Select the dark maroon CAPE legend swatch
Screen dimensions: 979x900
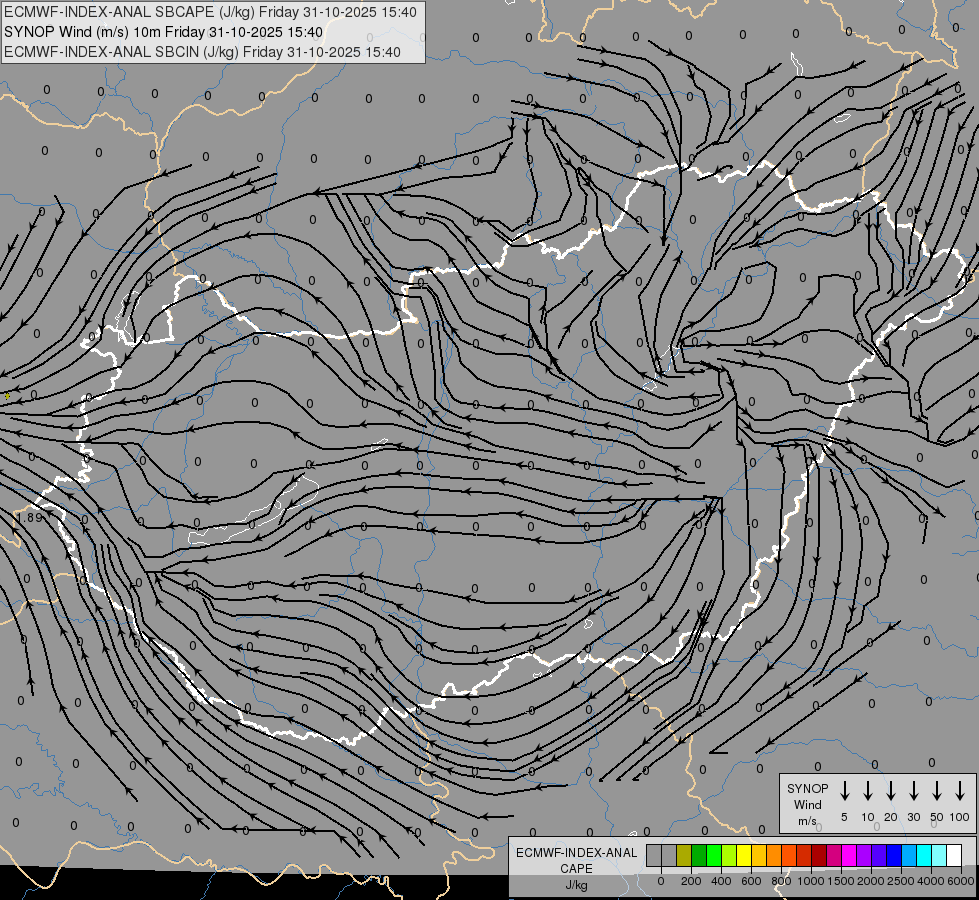pos(819,855)
